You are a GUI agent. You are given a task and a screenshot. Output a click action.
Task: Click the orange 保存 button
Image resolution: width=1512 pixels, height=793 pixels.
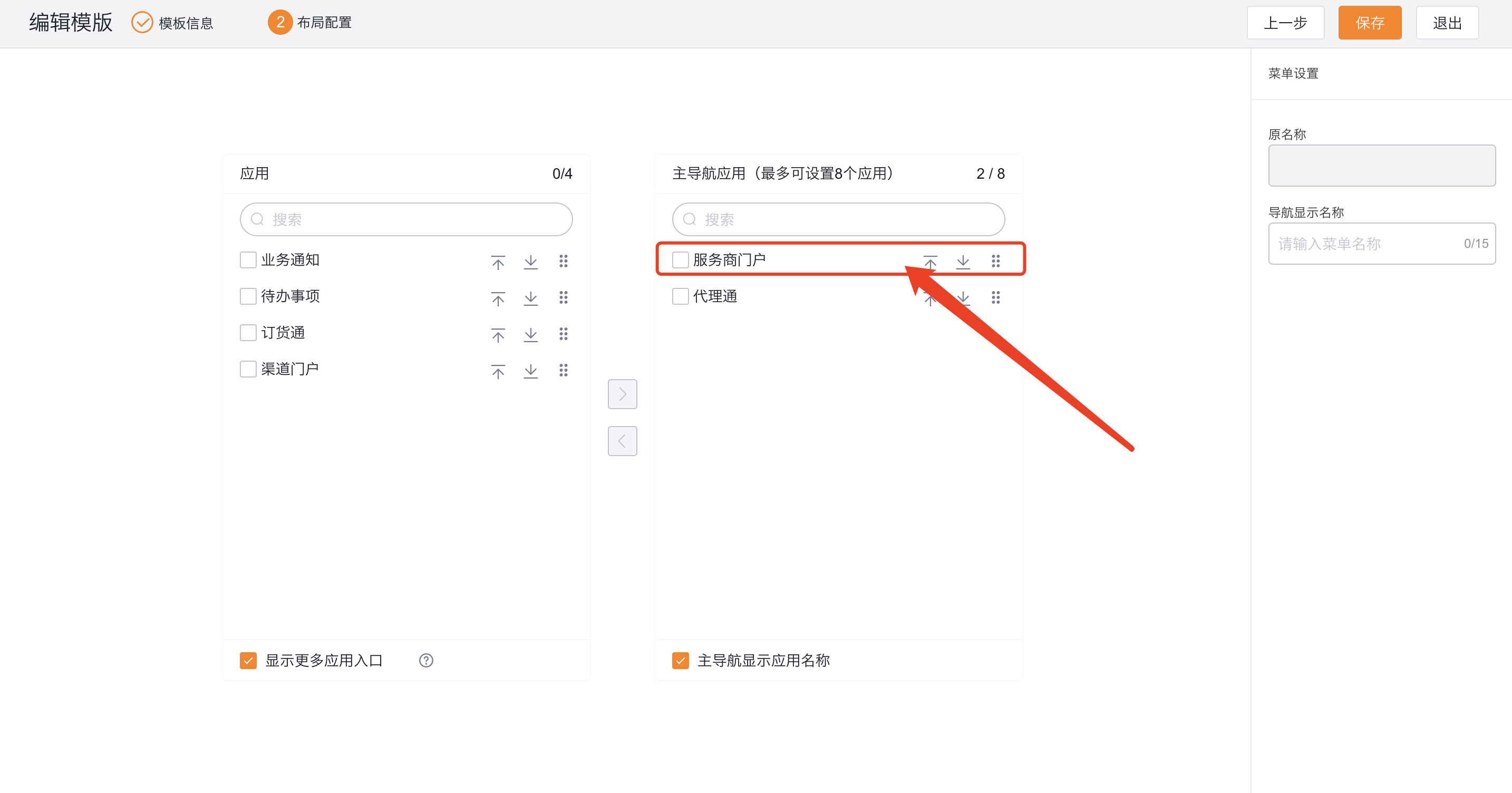click(1370, 23)
